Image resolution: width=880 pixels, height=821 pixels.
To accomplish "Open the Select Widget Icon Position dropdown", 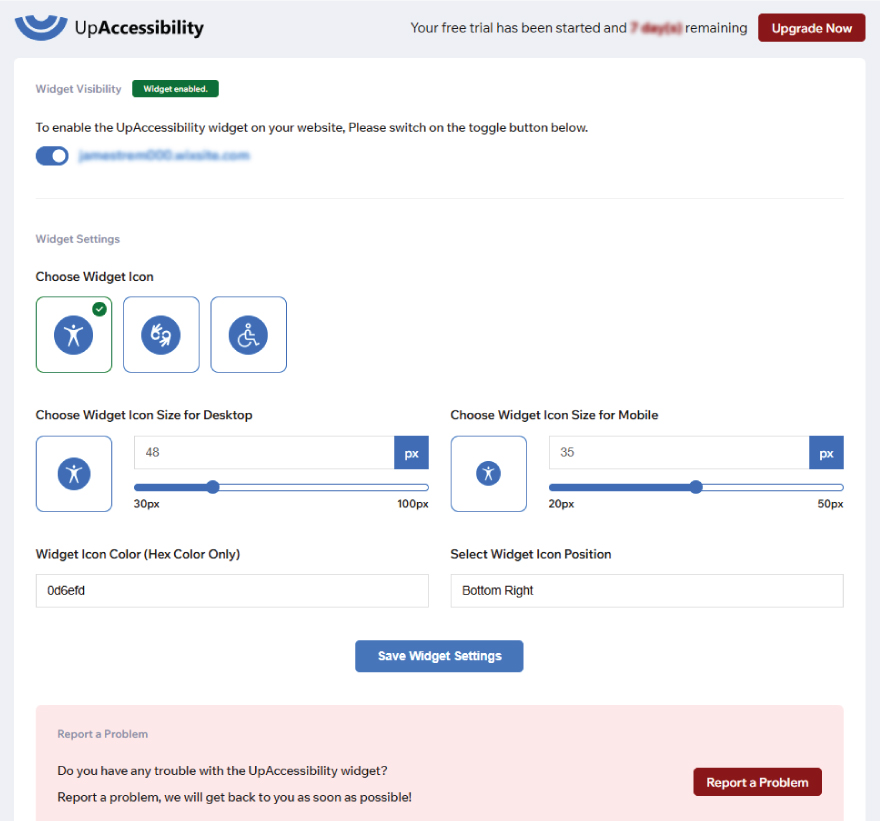I will [x=647, y=590].
